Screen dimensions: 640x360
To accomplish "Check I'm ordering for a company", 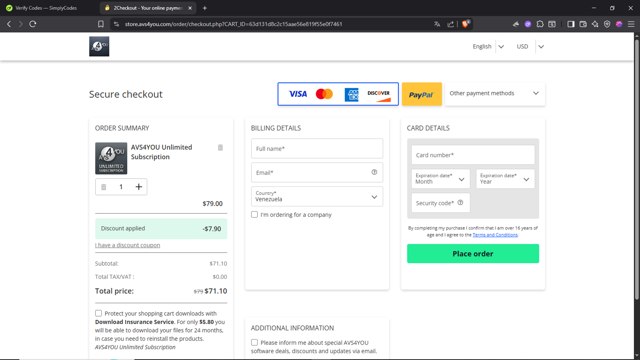I will (x=254, y=214).
